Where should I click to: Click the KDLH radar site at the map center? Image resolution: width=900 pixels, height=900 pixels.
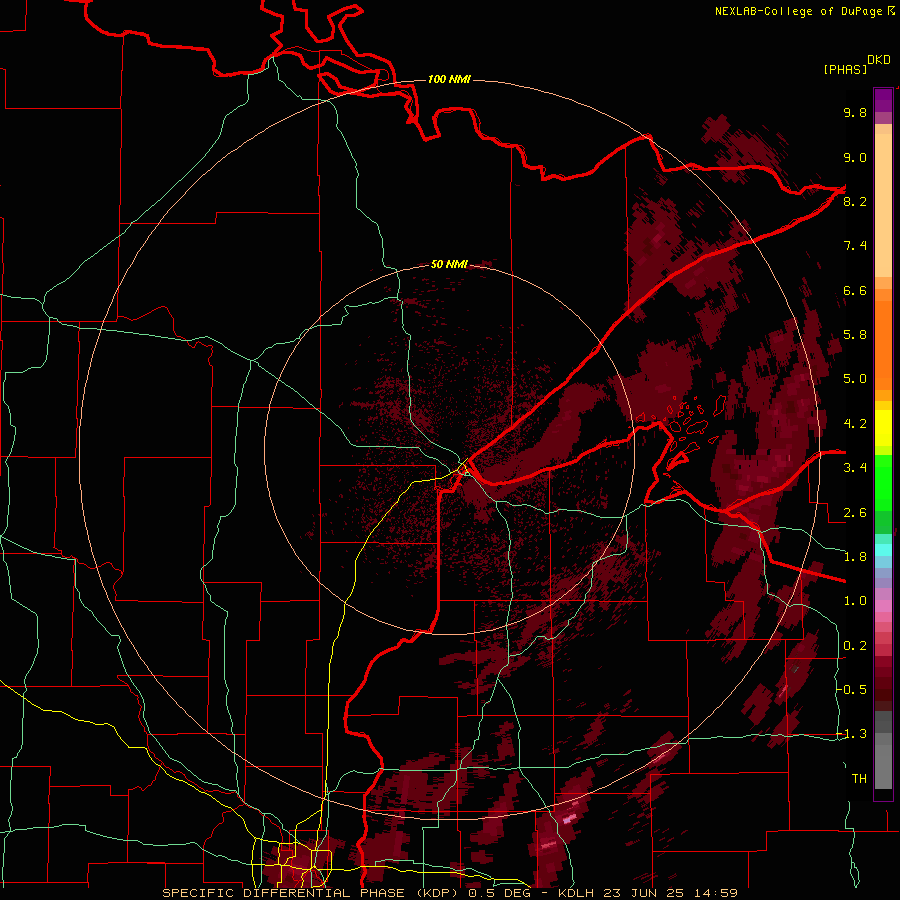coord(463,469)
